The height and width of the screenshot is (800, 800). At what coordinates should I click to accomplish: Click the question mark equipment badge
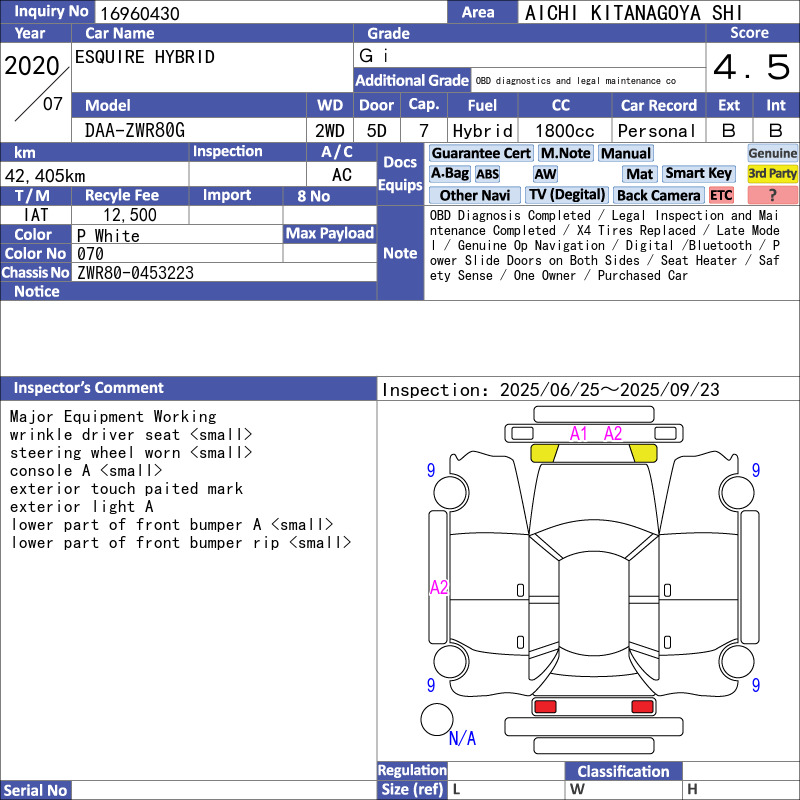click(772, 195)
